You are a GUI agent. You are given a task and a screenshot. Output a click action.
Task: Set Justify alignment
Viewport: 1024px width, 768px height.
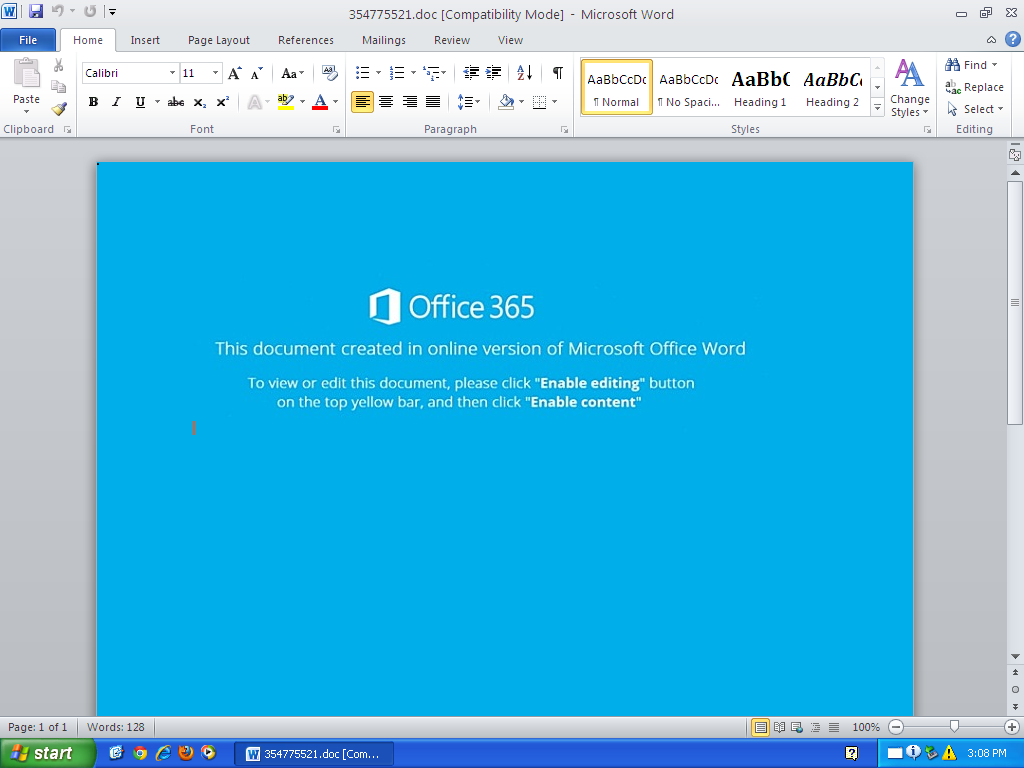(433, 102)
